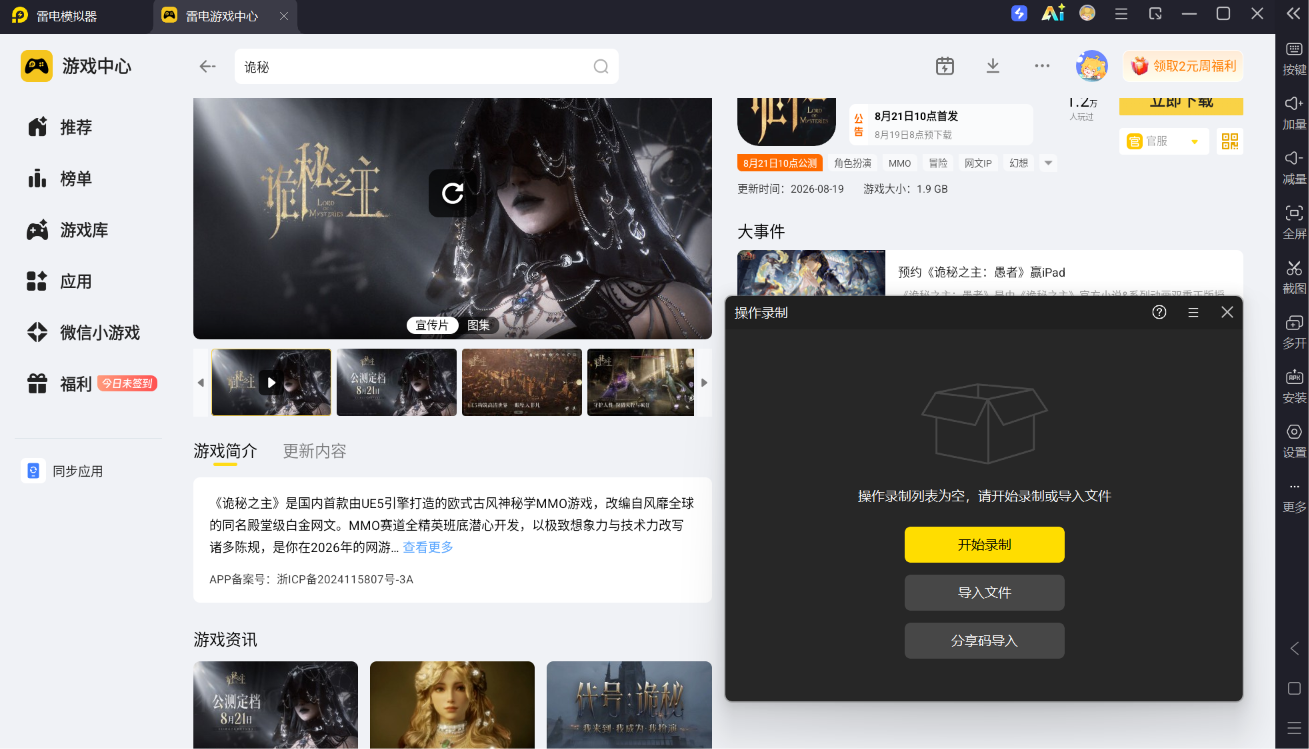Image resolution: width=1309 pixels, height=749 pixels.
Task: Close the 操作录制 panel
Action: (x=1227, y=312)
